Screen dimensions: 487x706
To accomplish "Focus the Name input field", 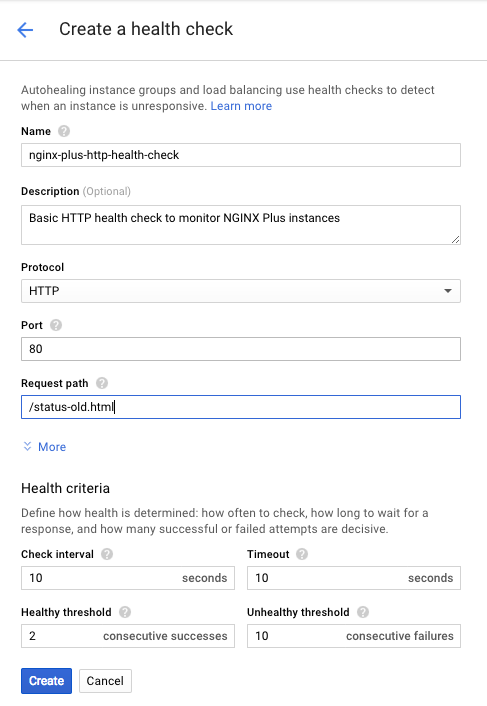I will tap(241, 155).
